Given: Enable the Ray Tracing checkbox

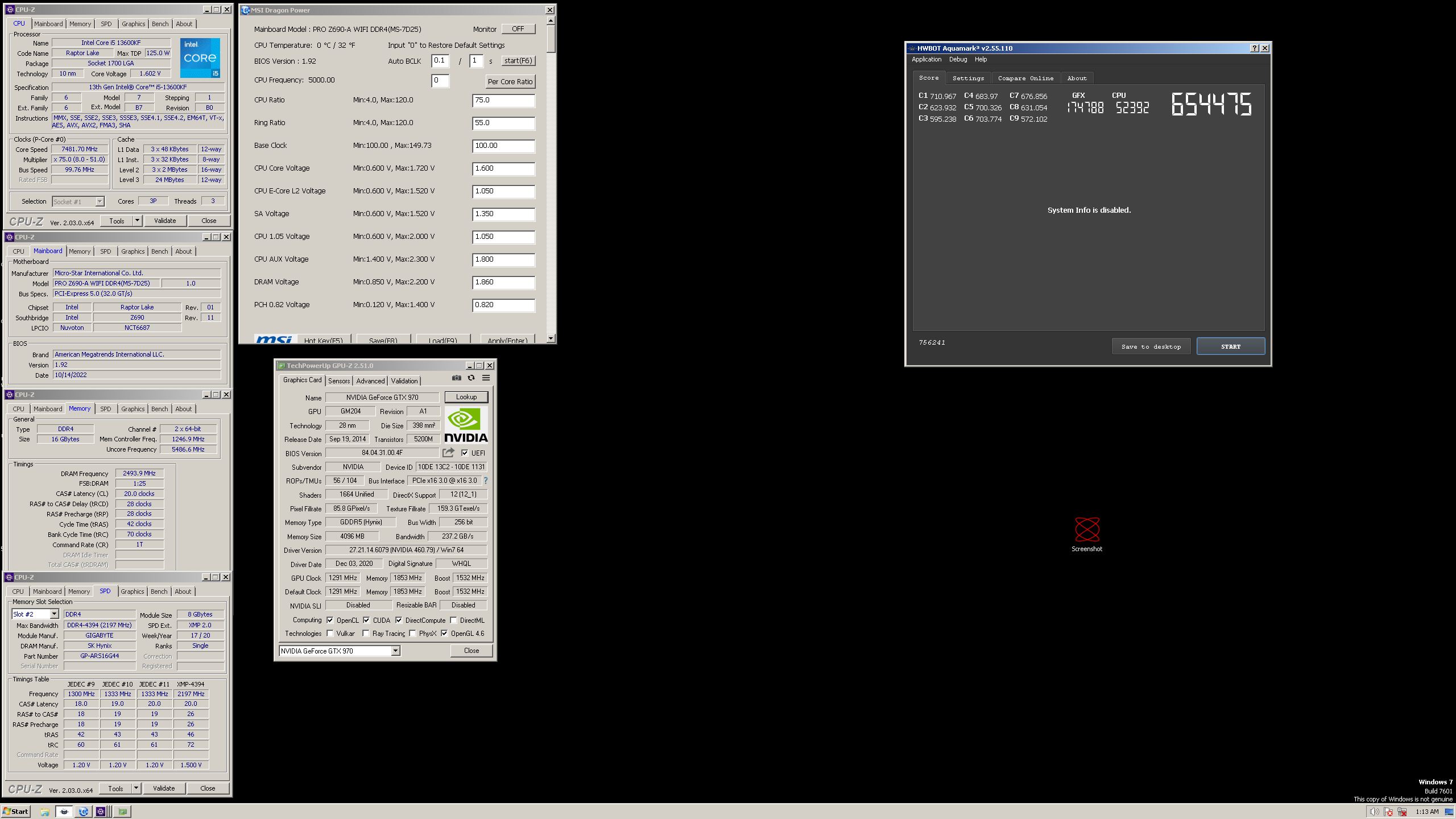Looking at the screenshot, I should pyautogui.click(x=366, y=634).
